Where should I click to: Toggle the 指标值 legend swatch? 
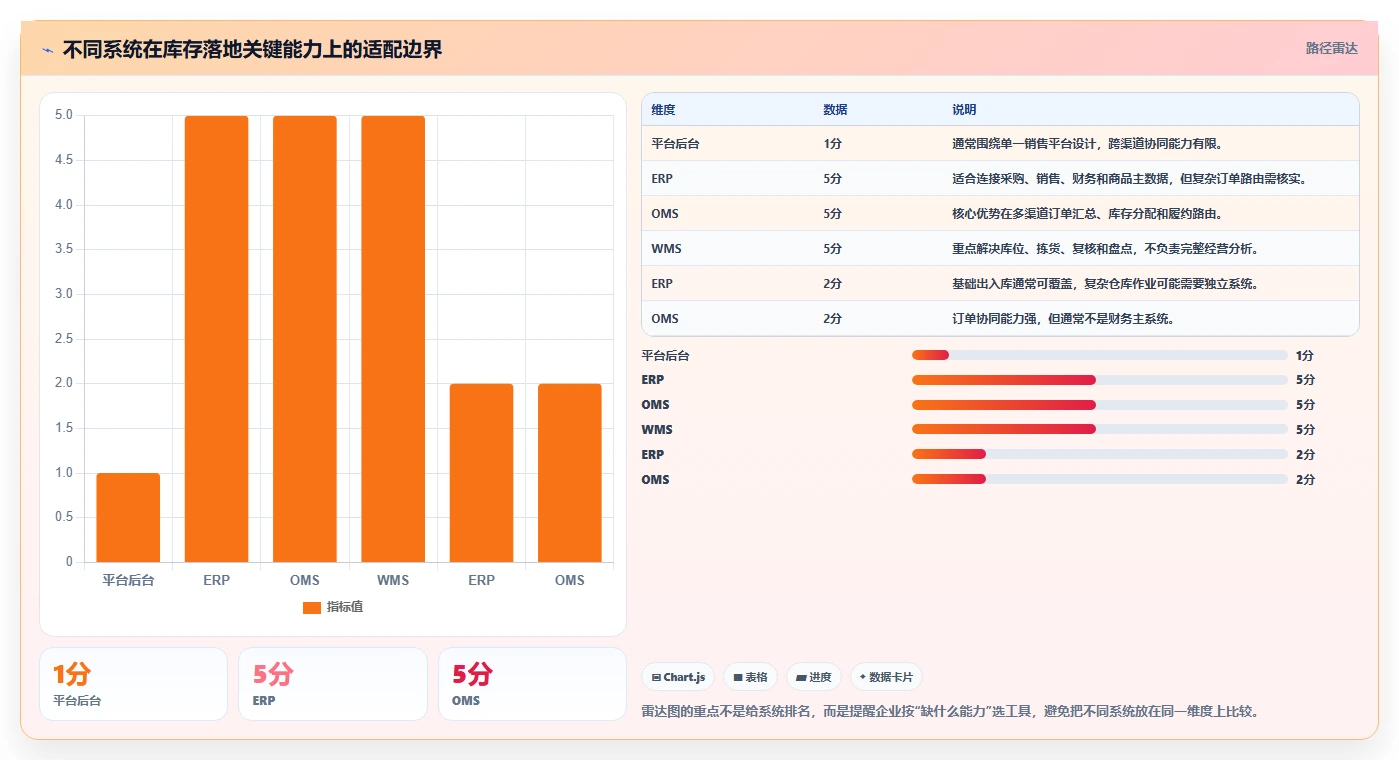(312, 607)
